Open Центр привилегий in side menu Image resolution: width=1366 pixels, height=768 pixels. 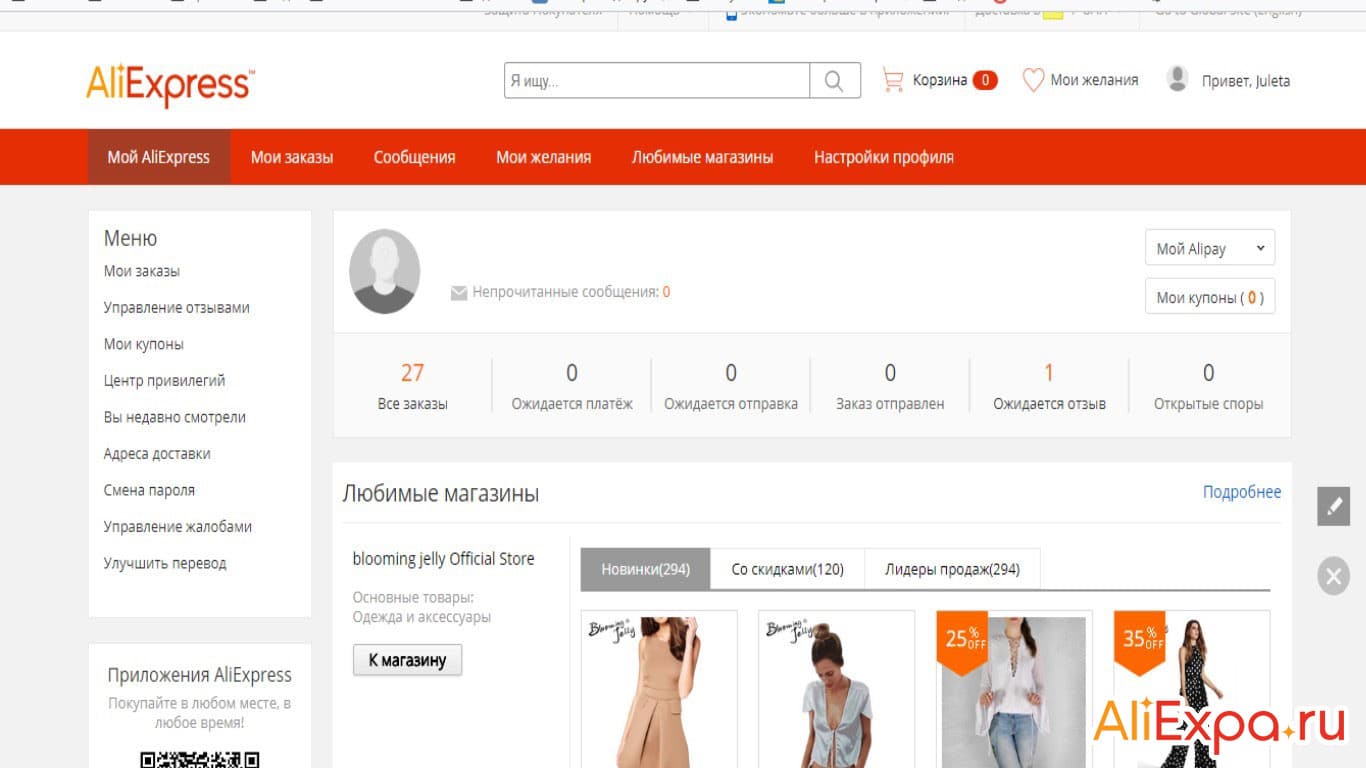coord(165,381)
